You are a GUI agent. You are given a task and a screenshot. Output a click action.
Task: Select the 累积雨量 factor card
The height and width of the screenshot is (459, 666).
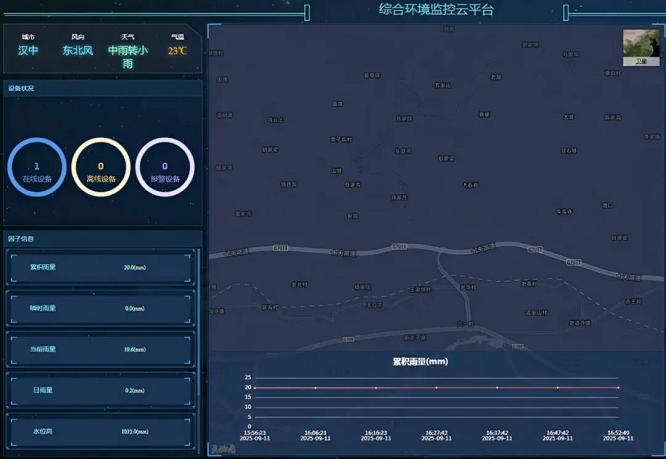click(101, 268)
